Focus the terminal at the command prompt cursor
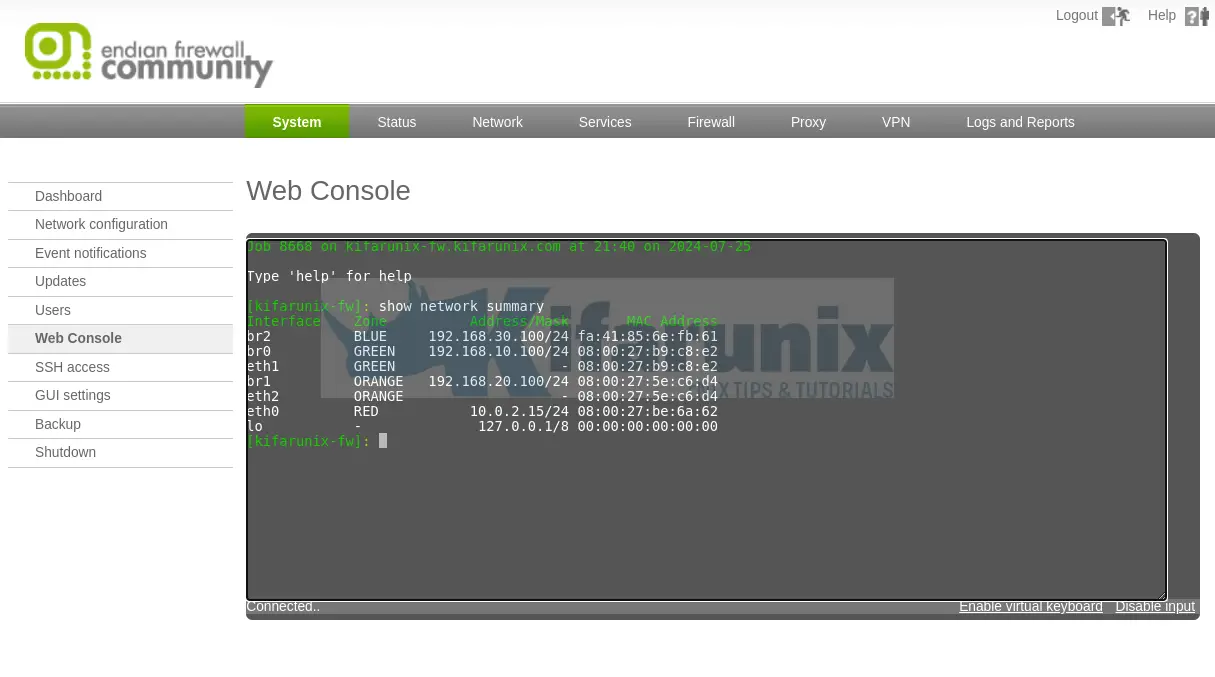 pyautogui.click(x=383, y=441)
